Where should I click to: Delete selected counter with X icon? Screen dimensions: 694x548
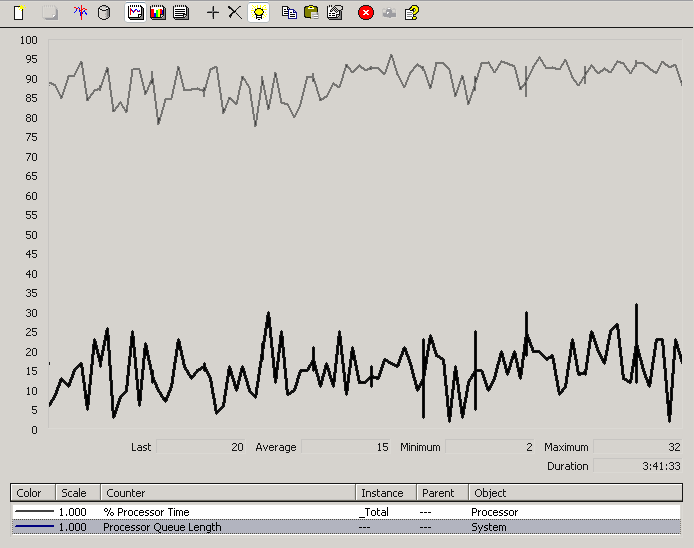[235, 12]
